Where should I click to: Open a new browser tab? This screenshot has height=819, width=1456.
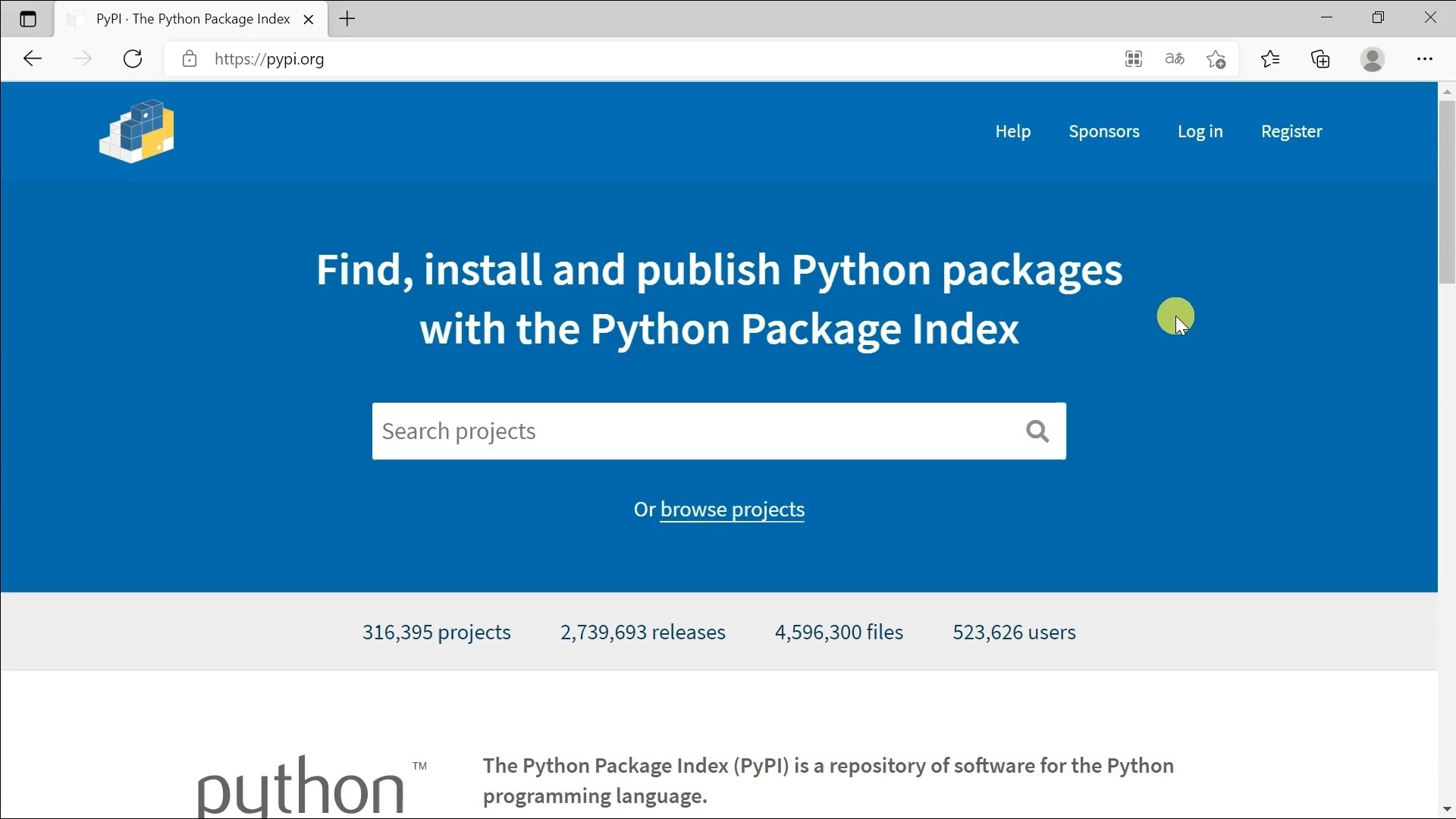[x=347, y=18]
